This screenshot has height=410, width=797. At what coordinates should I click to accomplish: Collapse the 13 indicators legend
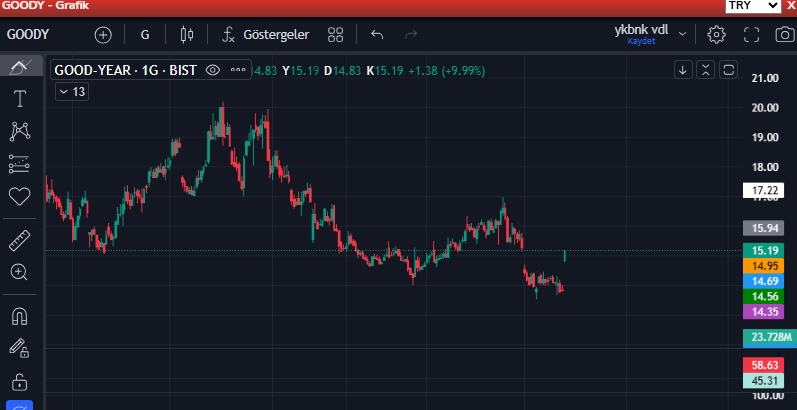pos(72,92)
